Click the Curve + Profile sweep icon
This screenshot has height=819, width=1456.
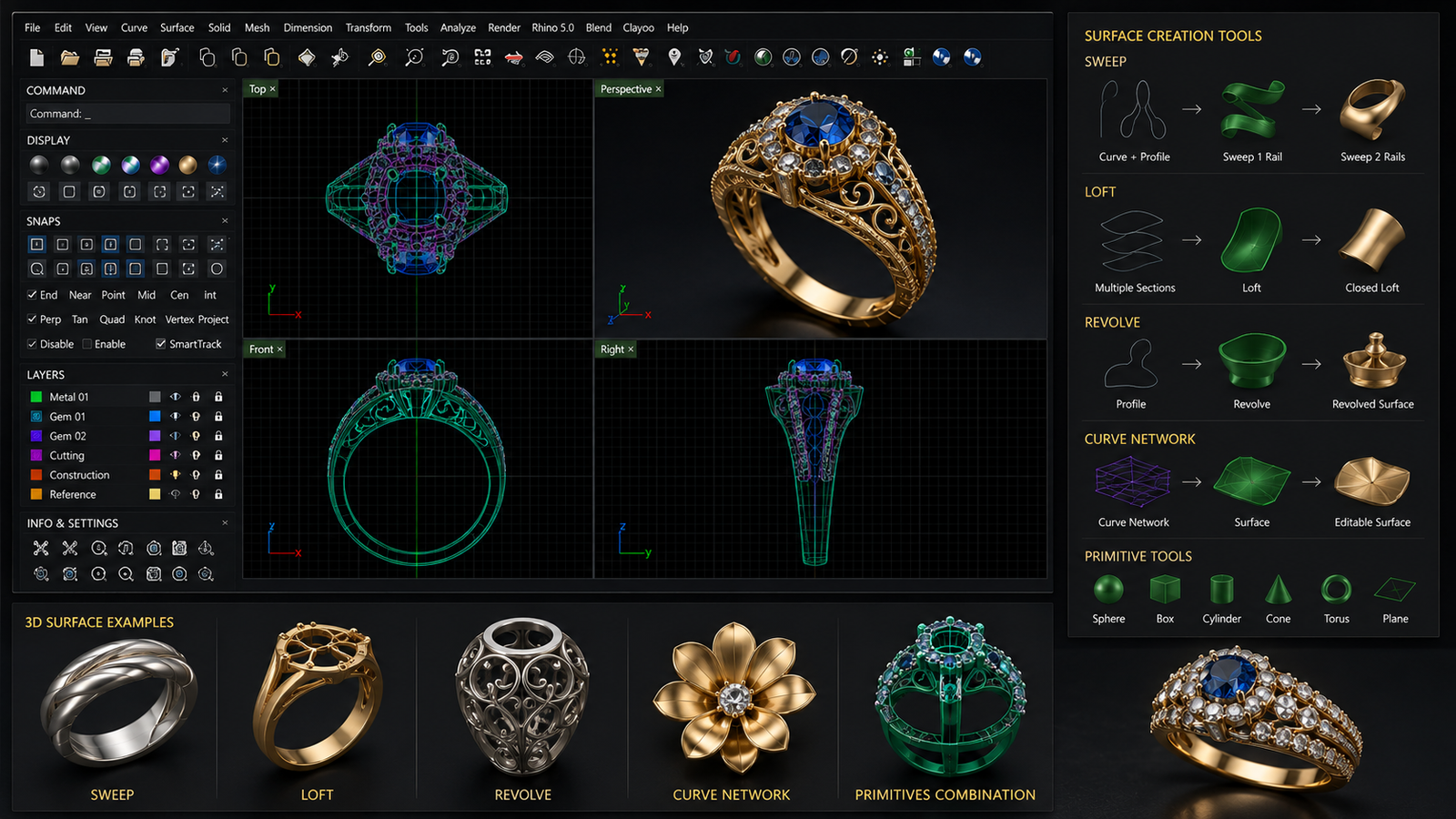tap(1134, 109)
